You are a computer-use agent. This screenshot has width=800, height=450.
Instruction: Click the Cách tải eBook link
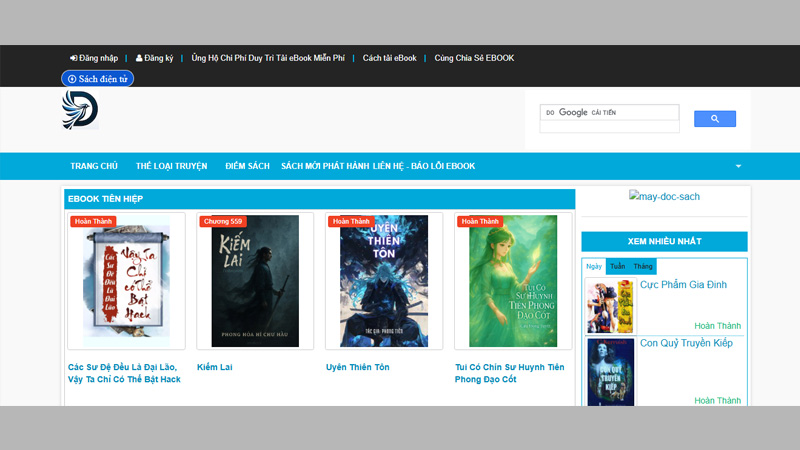click(x=389, y=58)
